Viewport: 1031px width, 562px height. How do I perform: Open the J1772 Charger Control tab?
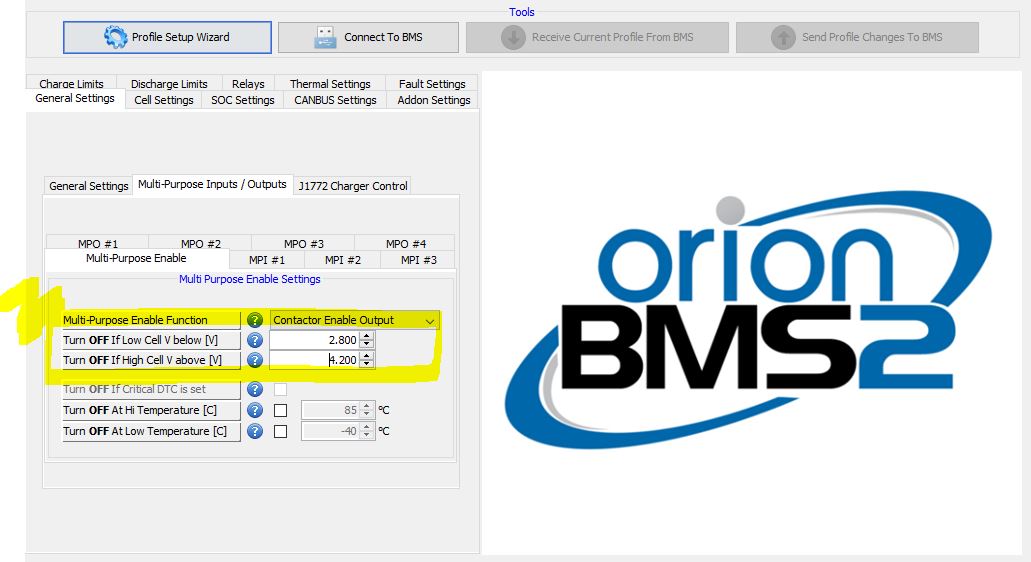(x=353, y=186)
